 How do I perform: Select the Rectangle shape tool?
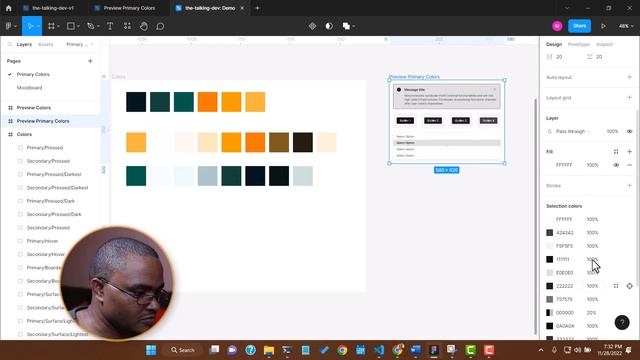pos(71,26)
